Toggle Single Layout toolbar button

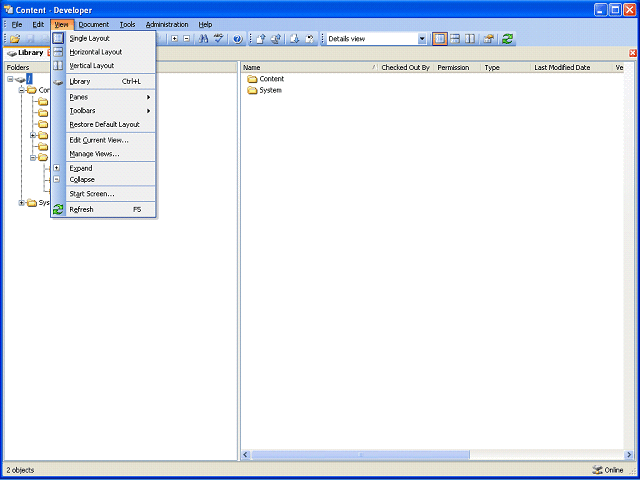[x=440, y=39]
